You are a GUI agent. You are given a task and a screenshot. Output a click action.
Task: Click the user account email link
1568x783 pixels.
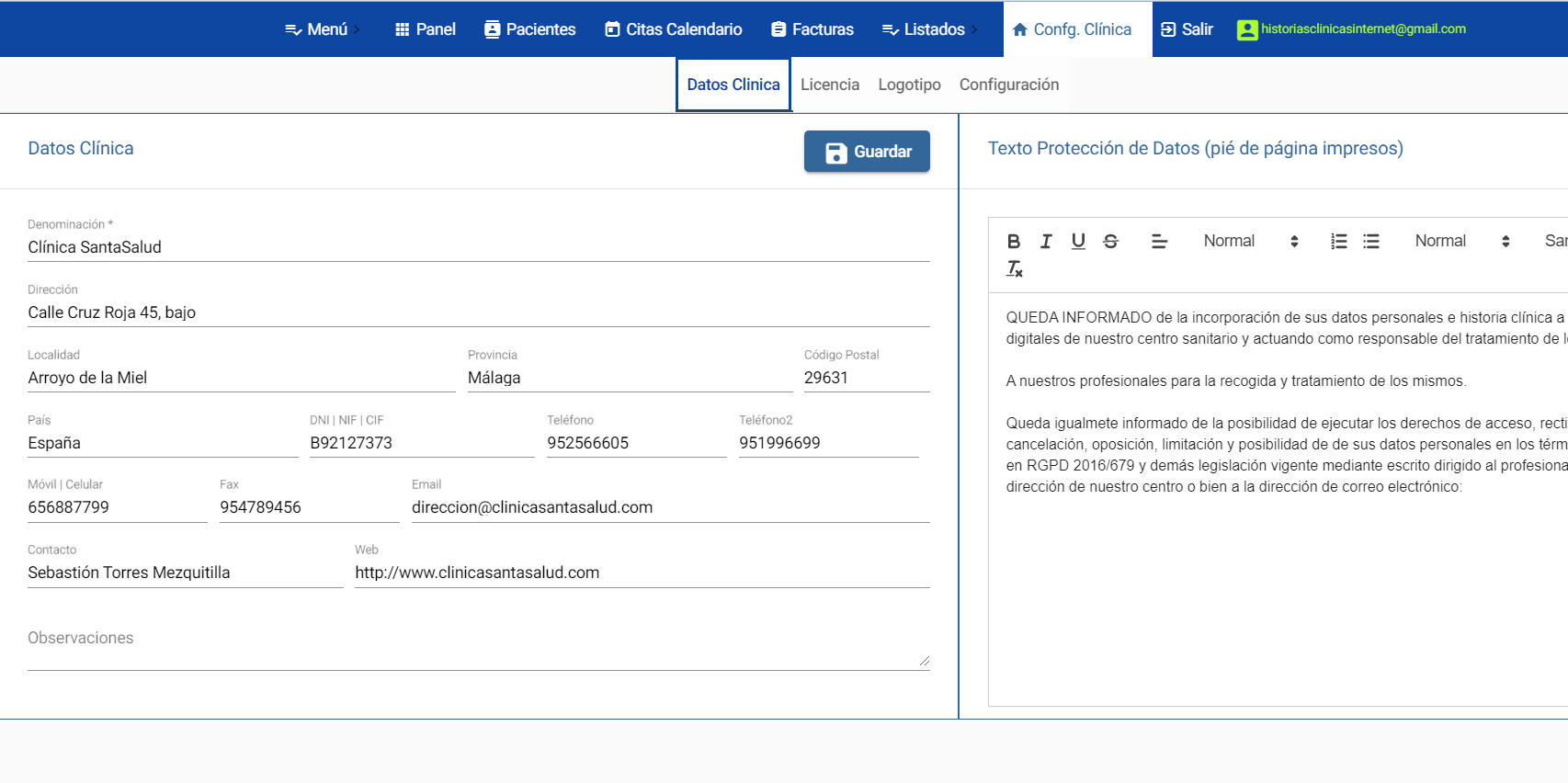click(x=1363, y=29)
